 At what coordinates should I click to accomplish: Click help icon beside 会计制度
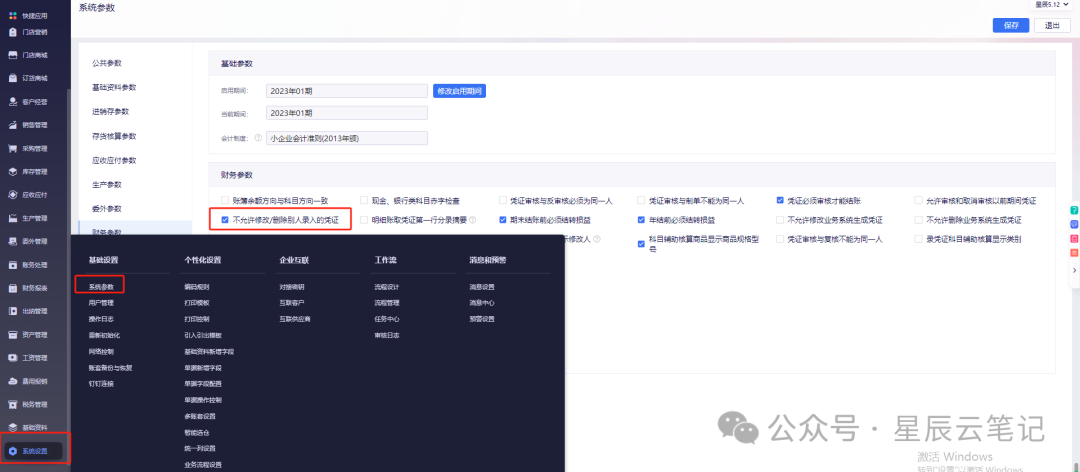click(258, 138)
